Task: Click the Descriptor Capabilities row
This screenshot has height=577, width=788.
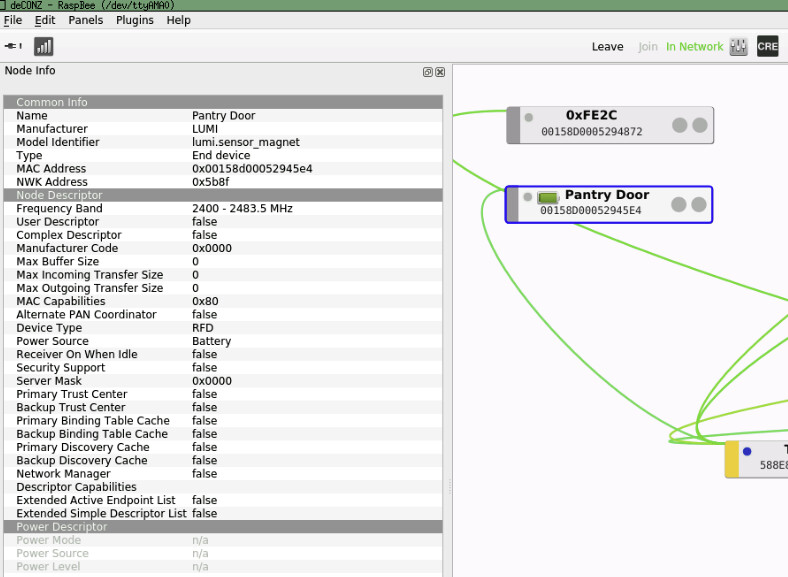Action: pos(223,487)
